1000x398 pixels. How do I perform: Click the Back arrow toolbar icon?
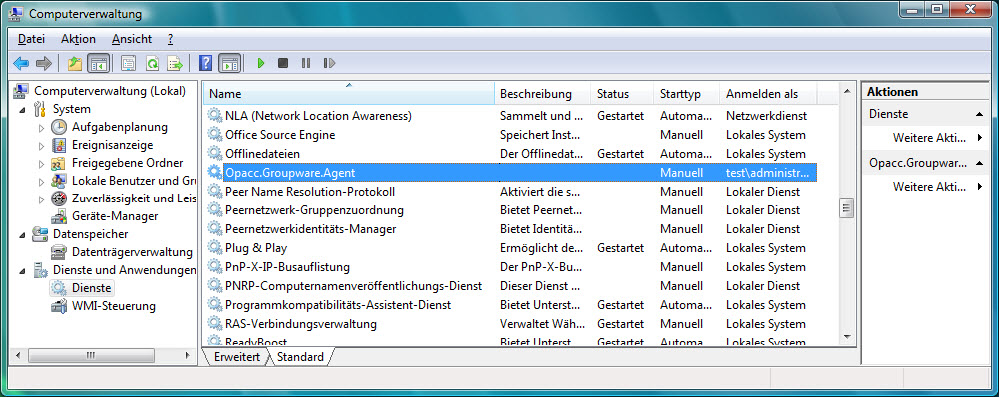click(x=21, y=63)
